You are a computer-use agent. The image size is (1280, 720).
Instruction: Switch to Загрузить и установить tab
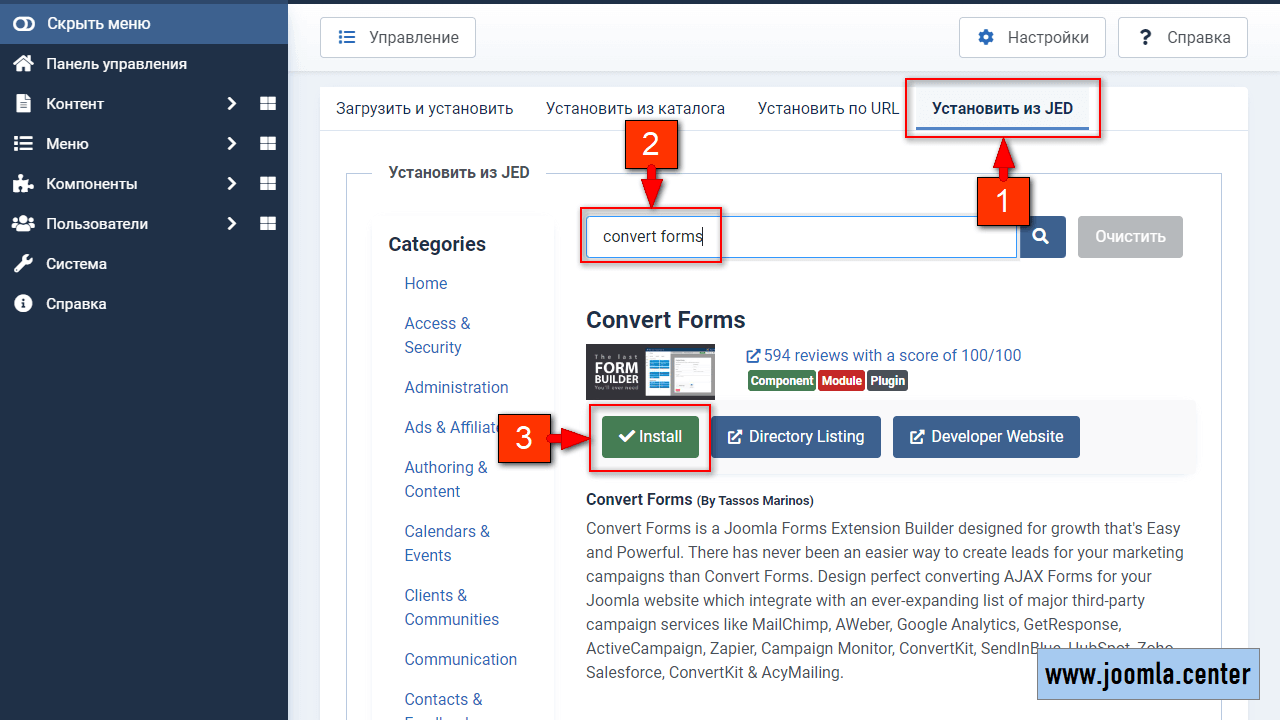coord(424,108)
